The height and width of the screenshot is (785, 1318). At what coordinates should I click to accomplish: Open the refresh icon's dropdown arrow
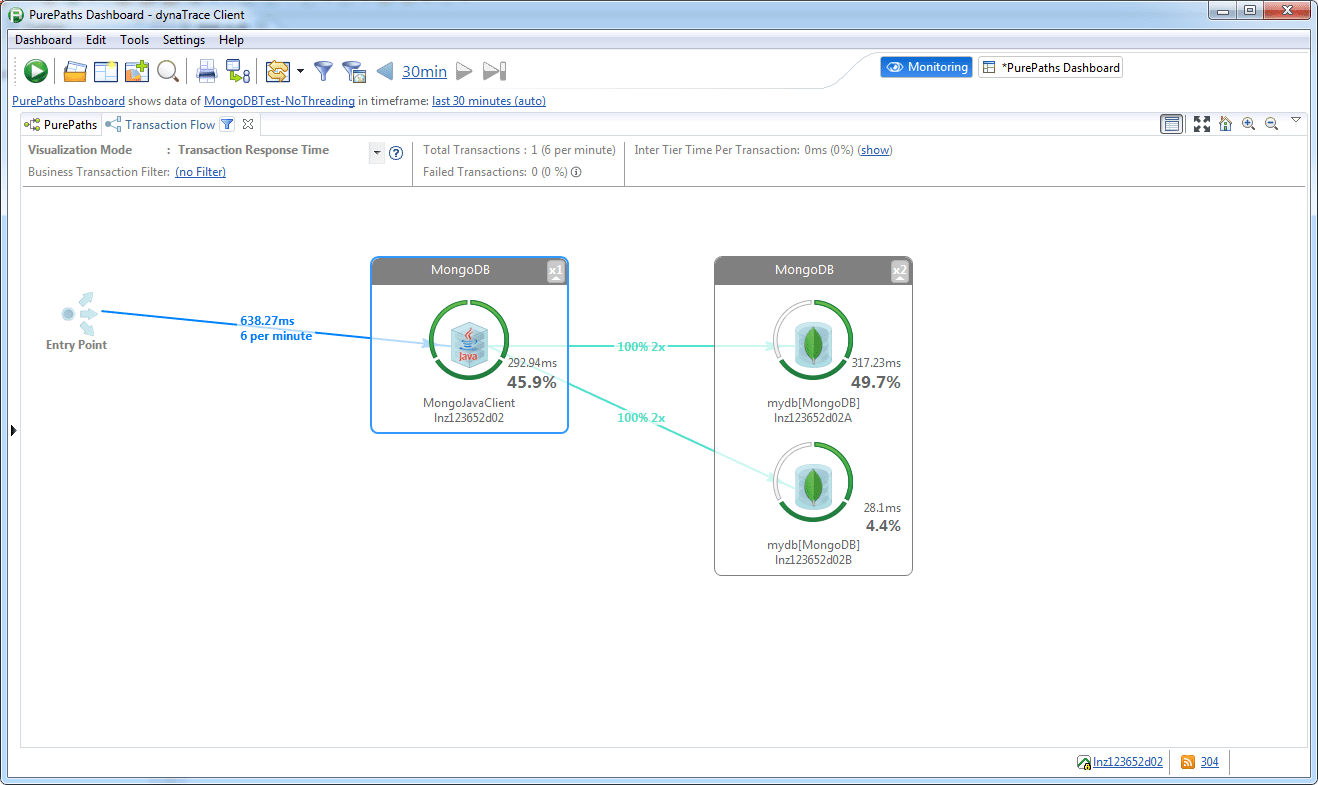pos(300,72)
